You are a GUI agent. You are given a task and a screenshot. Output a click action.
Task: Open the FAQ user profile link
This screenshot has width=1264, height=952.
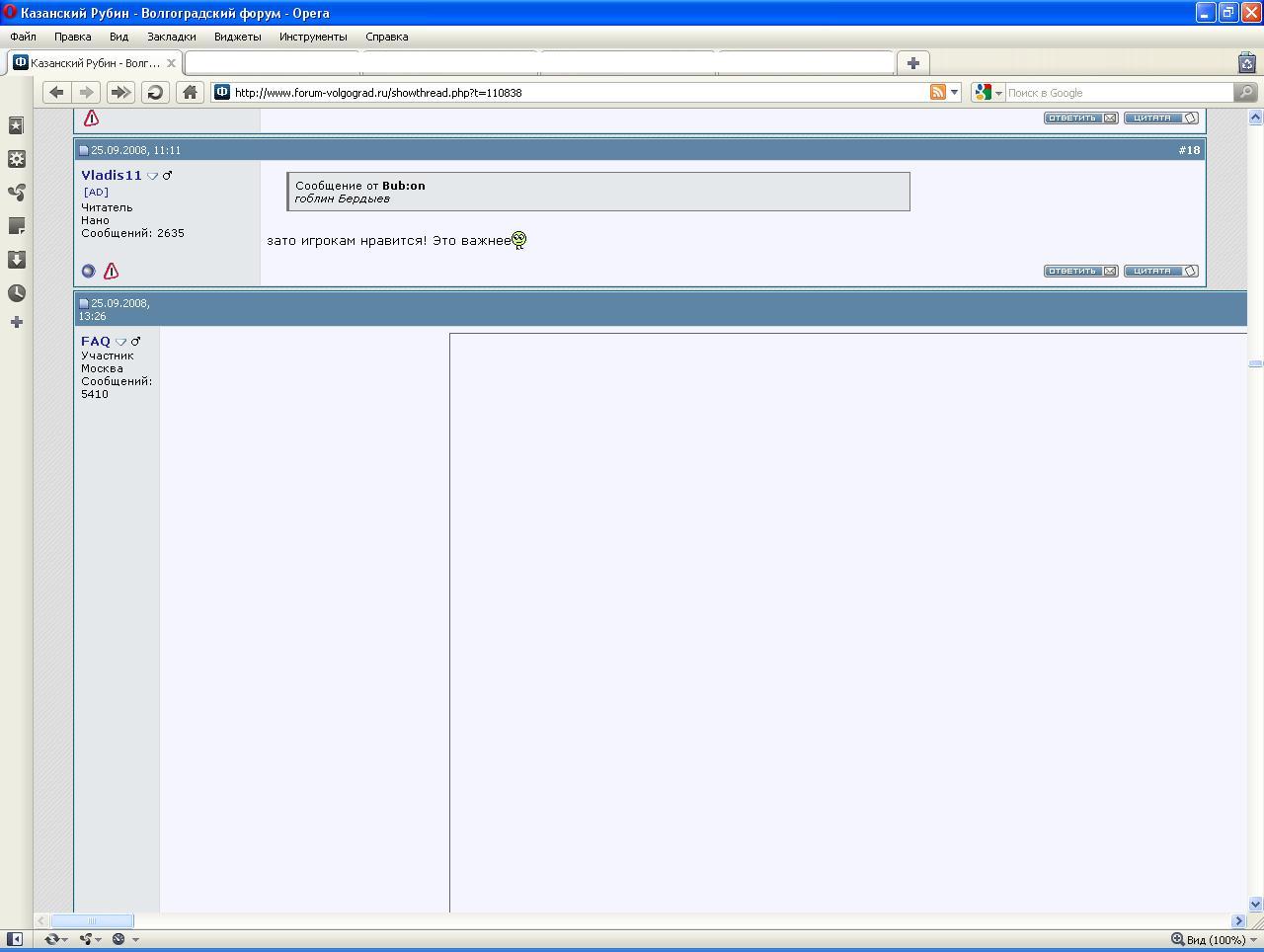click(x=96, y=341)
